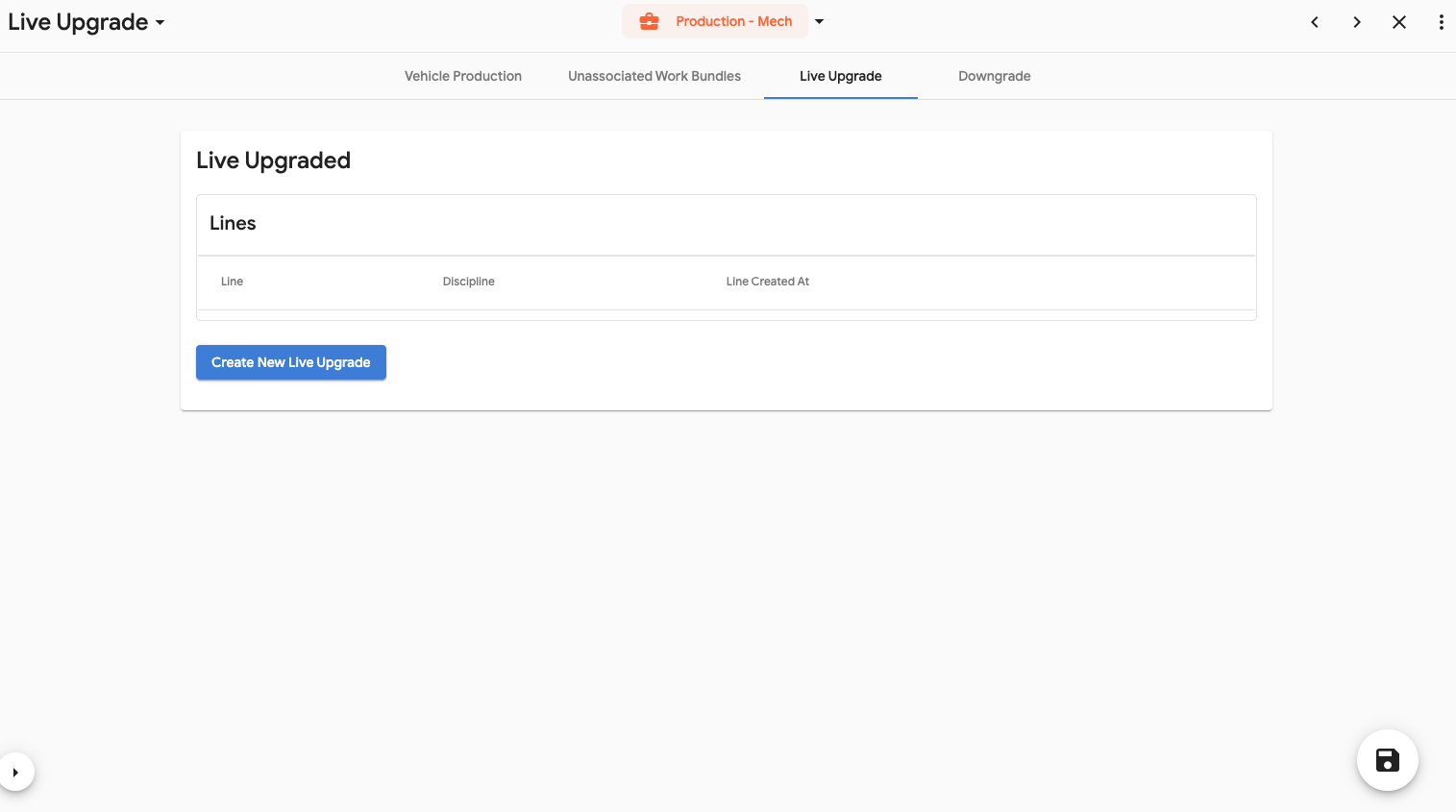Screen dimensions: 1456x812
Task: Click the Line column header
Action: pos(232,282)
